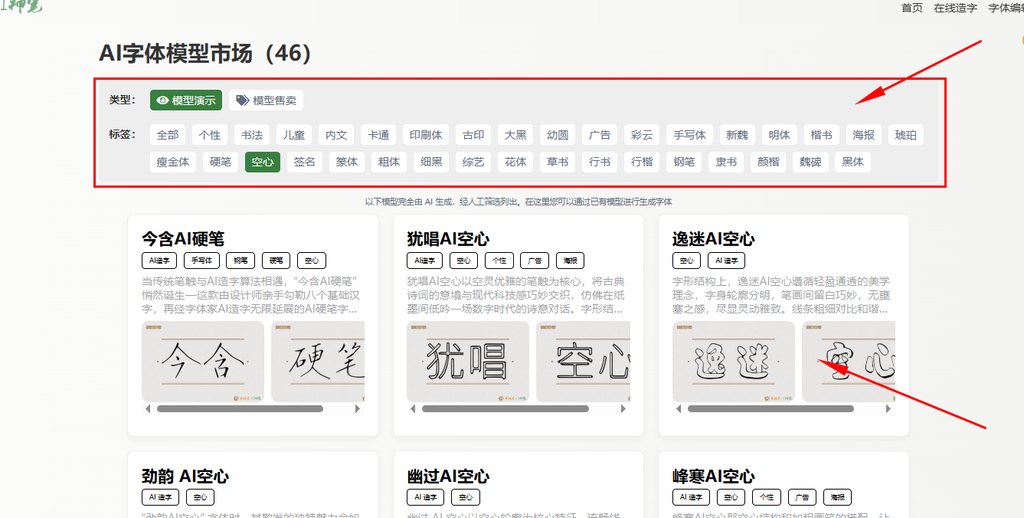Click the 手写体 tag on 今含AI硬笔 card

click(202, 261)
